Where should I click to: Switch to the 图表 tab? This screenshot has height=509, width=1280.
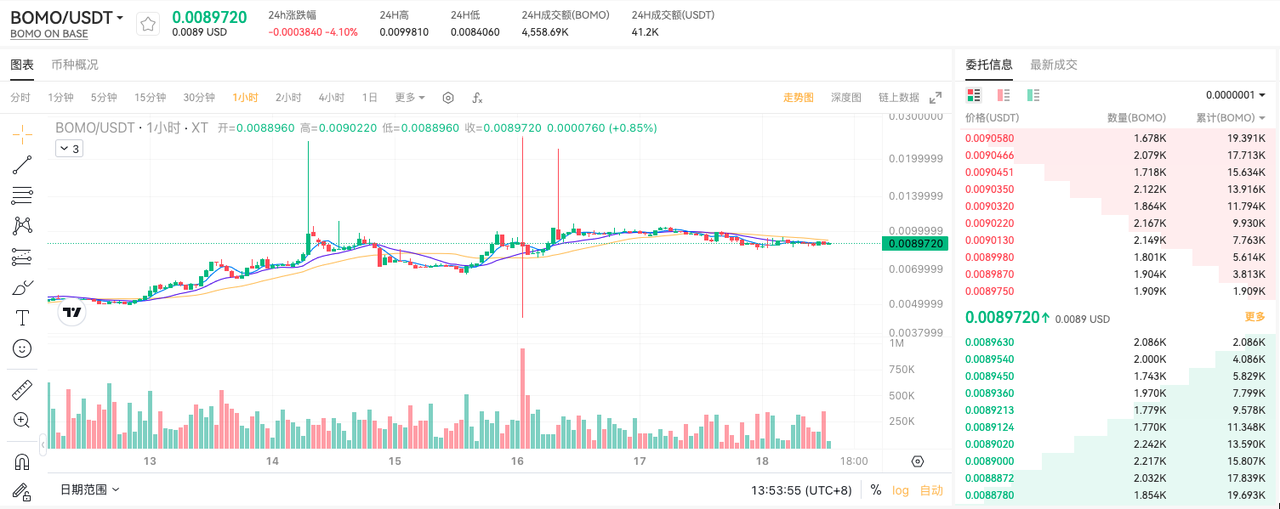pyautogui.click(x=22, y=65)
